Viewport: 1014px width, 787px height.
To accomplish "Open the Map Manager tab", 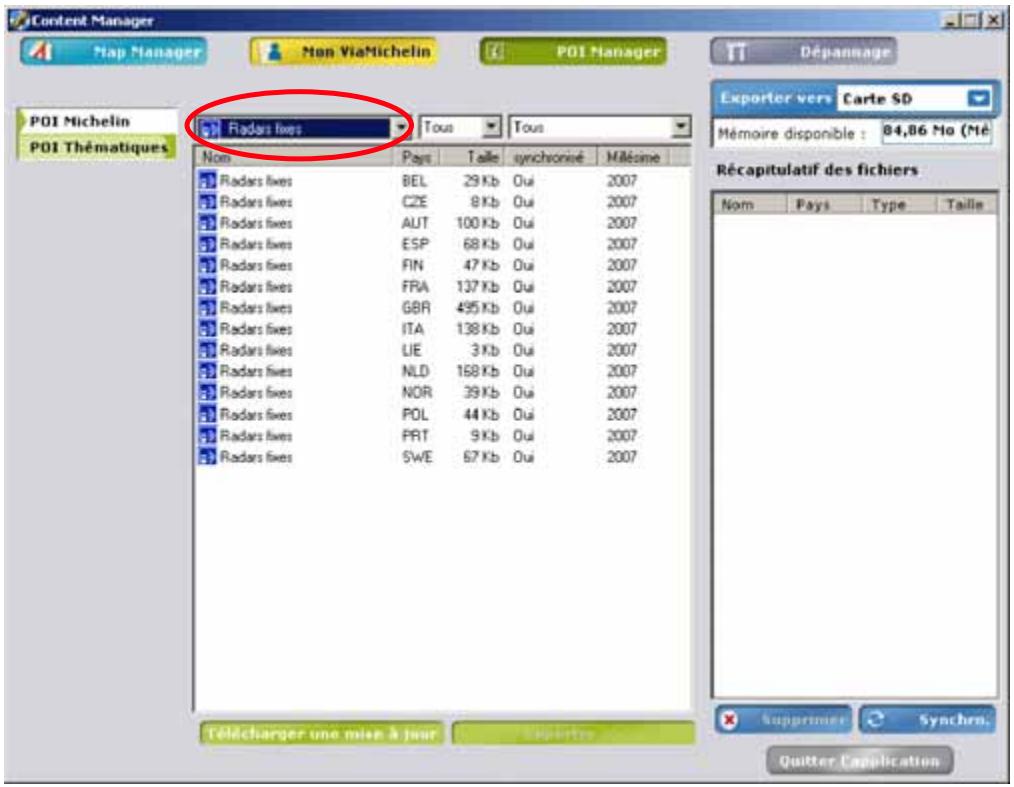I will 114,52.
